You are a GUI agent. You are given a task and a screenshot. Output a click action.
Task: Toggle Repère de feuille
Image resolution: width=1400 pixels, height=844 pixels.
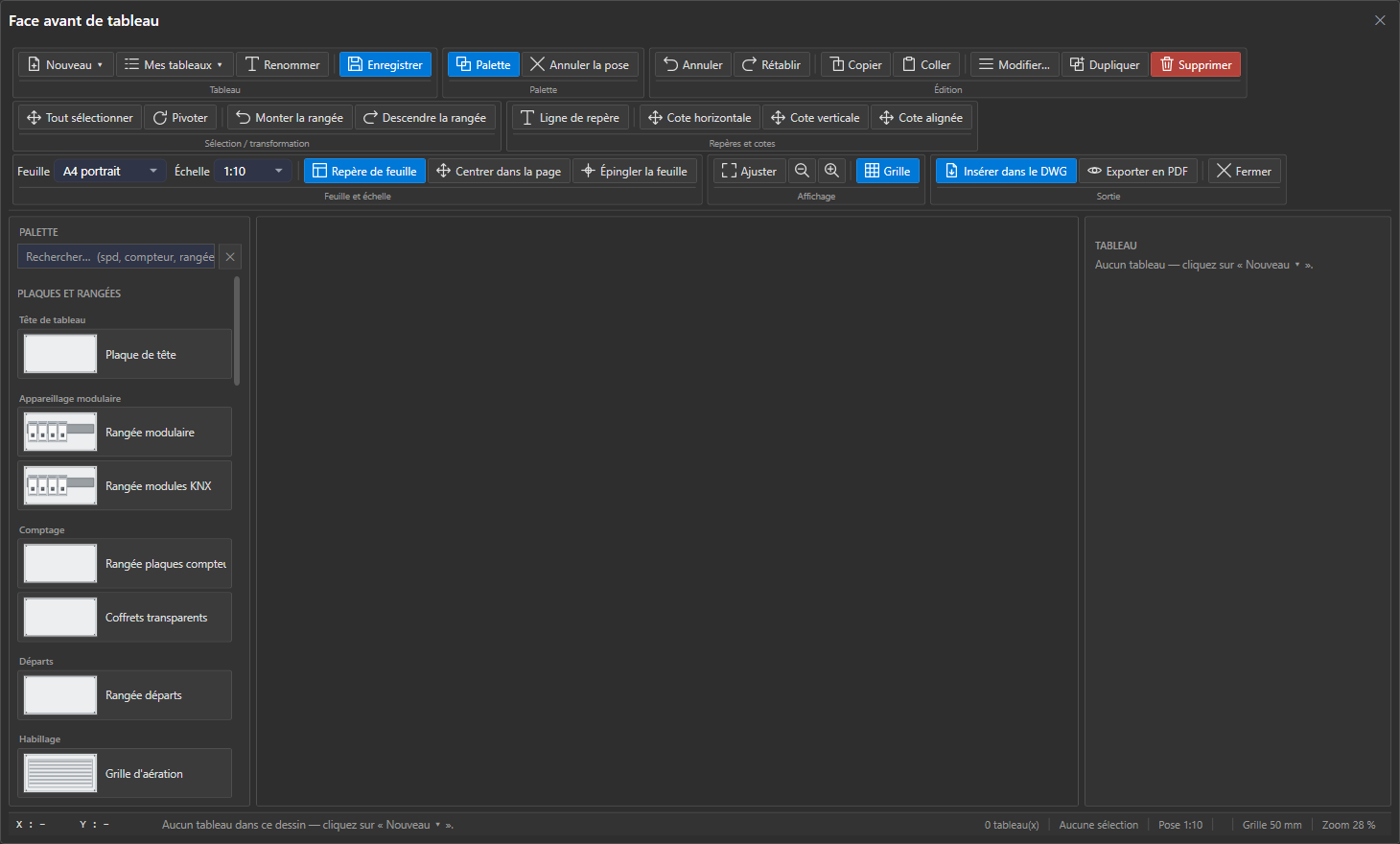[364, 171]
